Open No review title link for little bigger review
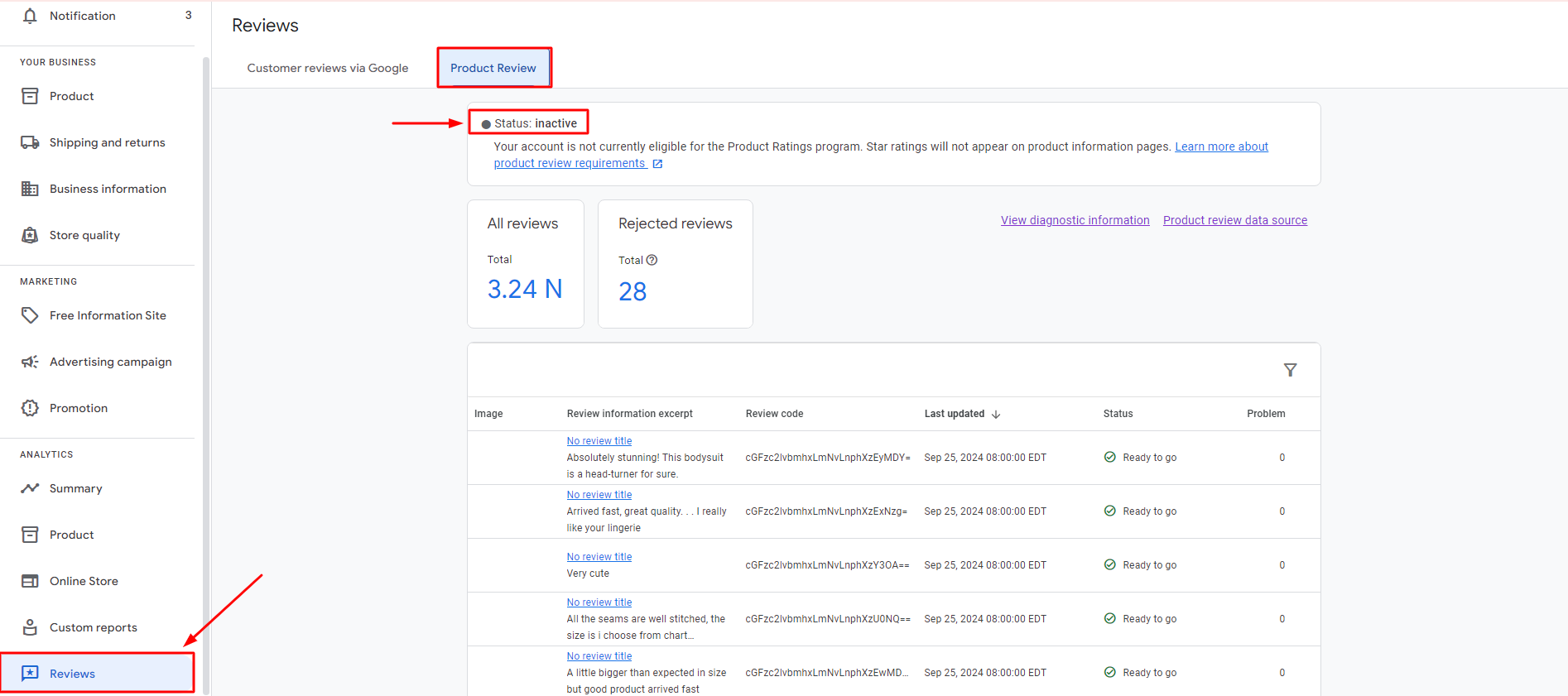The width and height of the screenshot is (1568, 696). click(x=599, y=656)
